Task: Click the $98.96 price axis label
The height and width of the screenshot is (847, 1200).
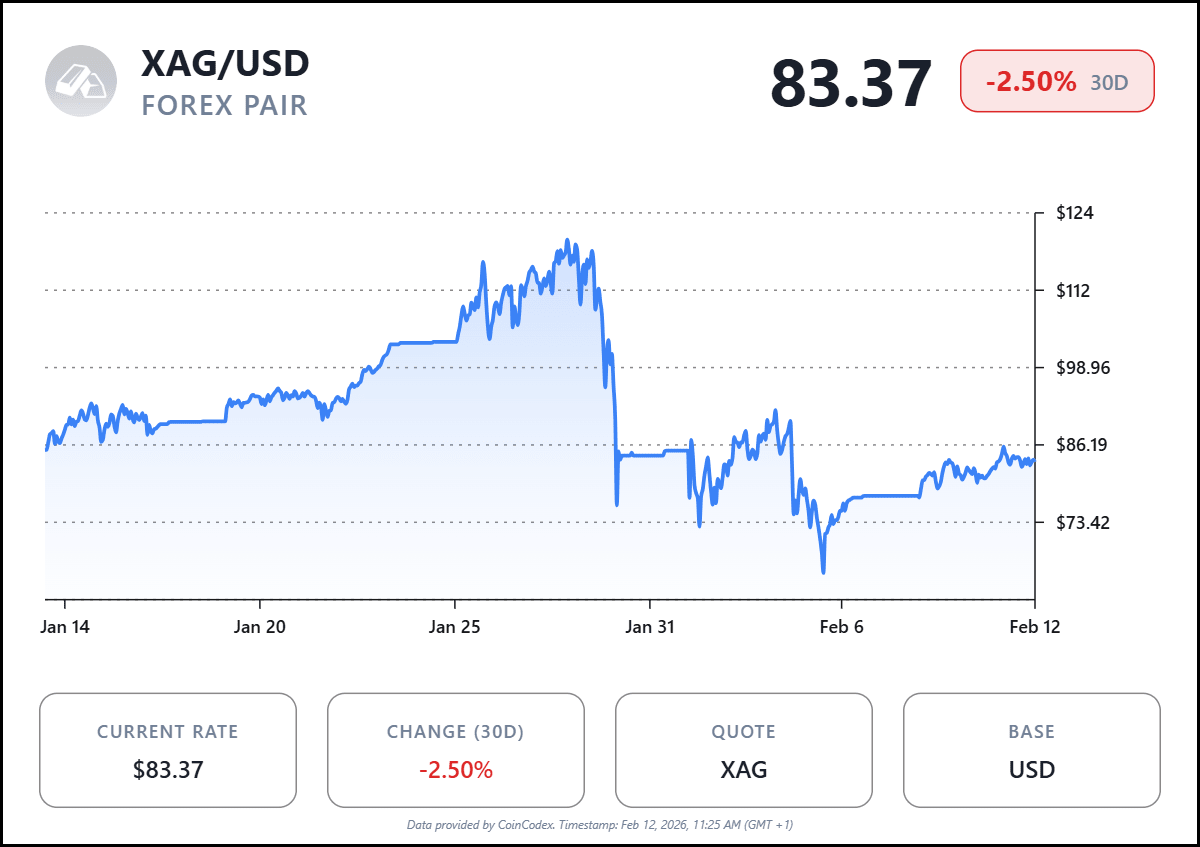Action: tap(1083, 368)
